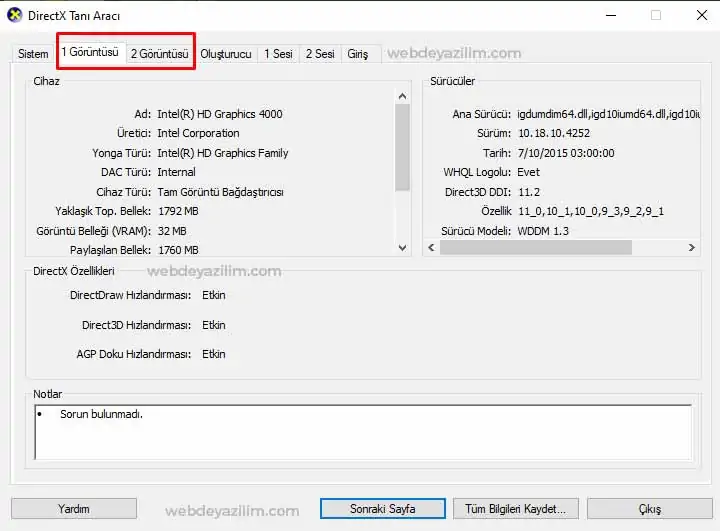Click the Sürücüler scroll left arrow
720x531 pixels.
point(431,248)
